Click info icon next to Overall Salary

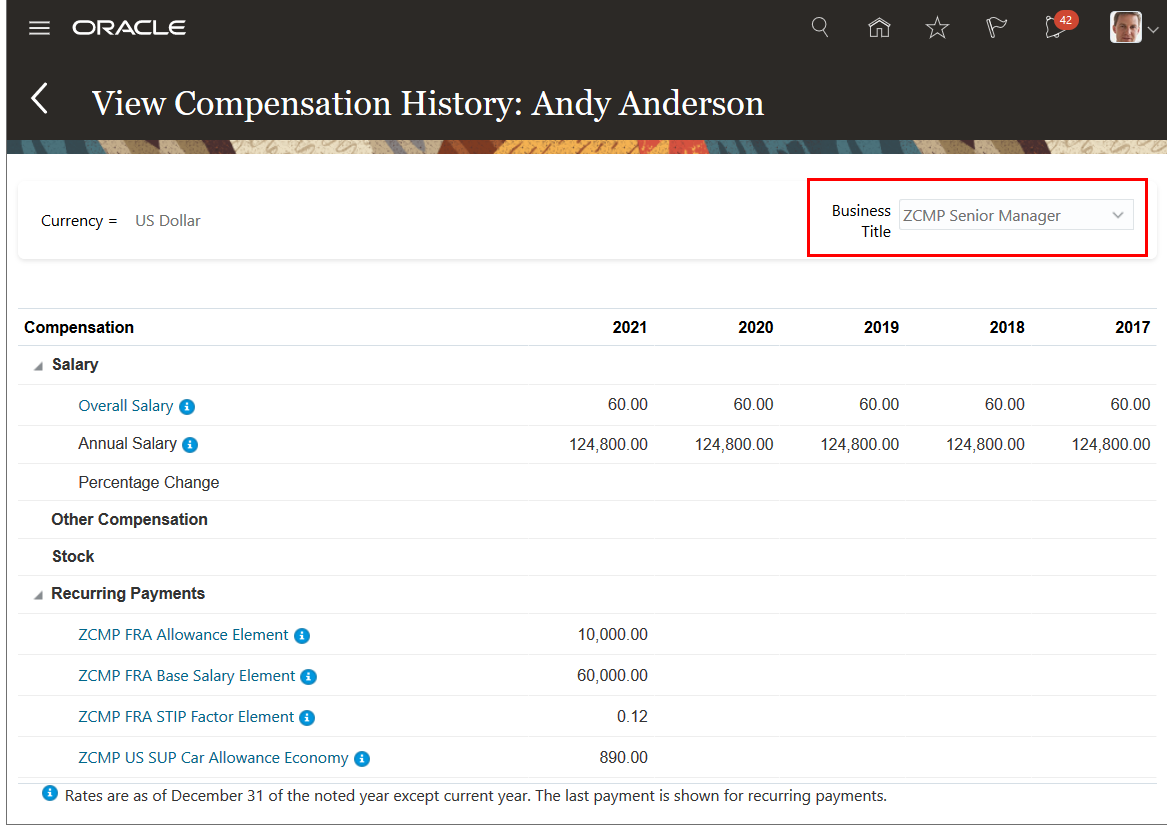187,407
